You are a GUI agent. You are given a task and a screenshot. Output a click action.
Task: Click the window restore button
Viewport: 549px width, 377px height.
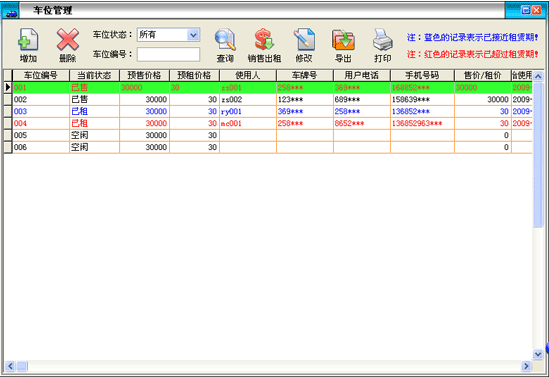tap(526, 10)
